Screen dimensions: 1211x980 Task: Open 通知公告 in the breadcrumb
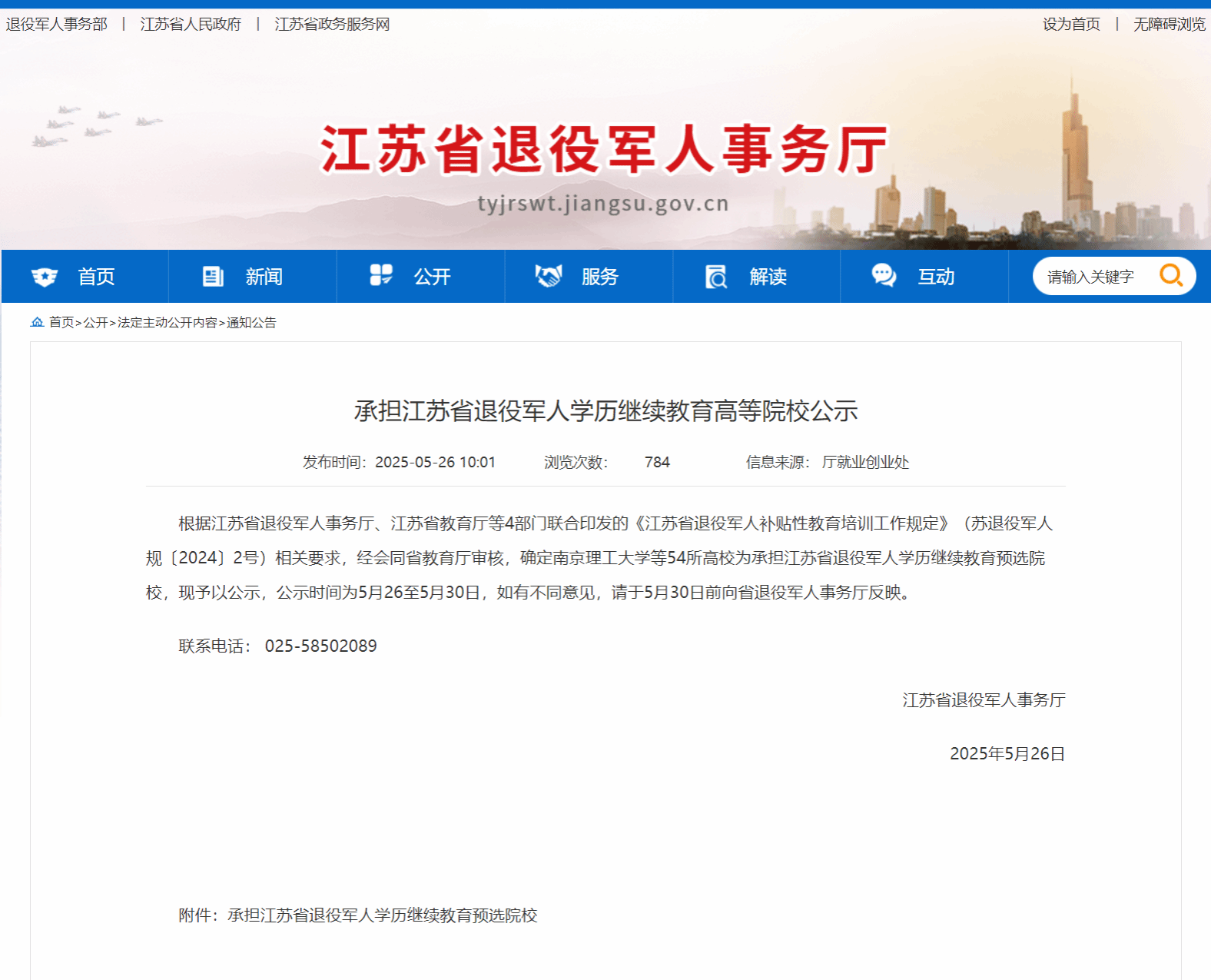click(251, 323)
